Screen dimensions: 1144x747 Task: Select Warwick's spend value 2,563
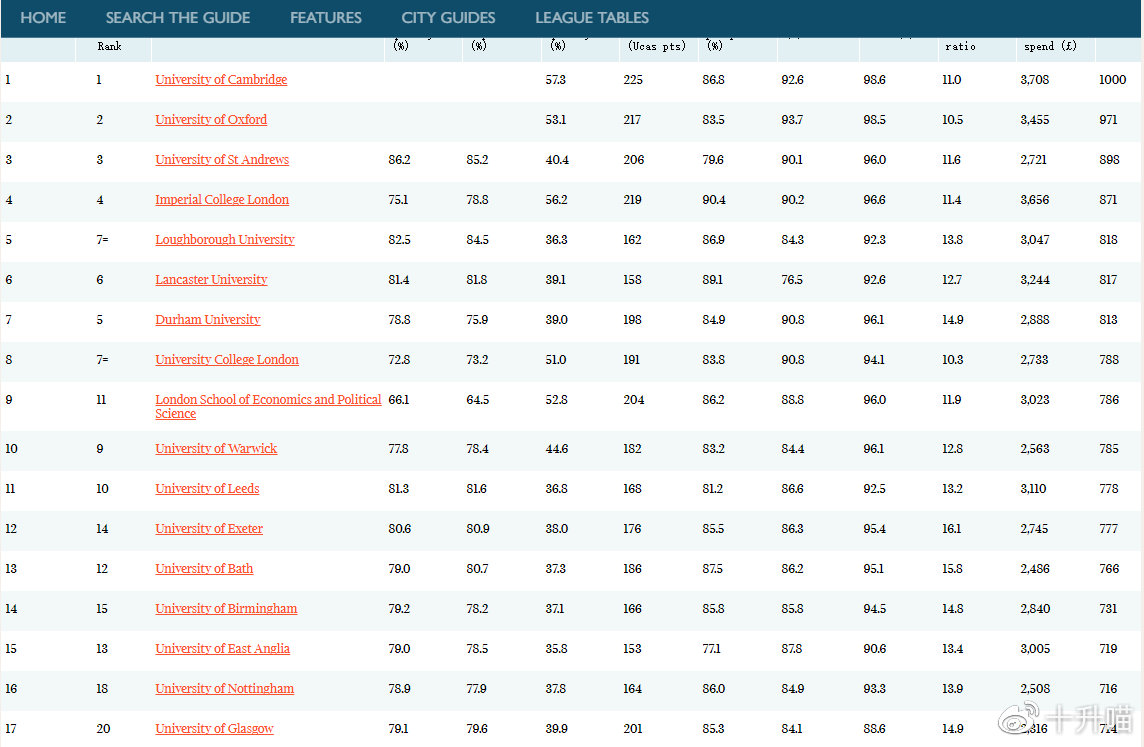tap(1035, 450)
